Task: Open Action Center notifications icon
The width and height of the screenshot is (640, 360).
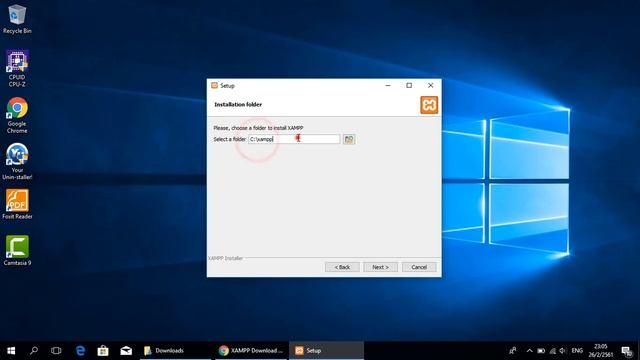Action: tap(627, 351)
